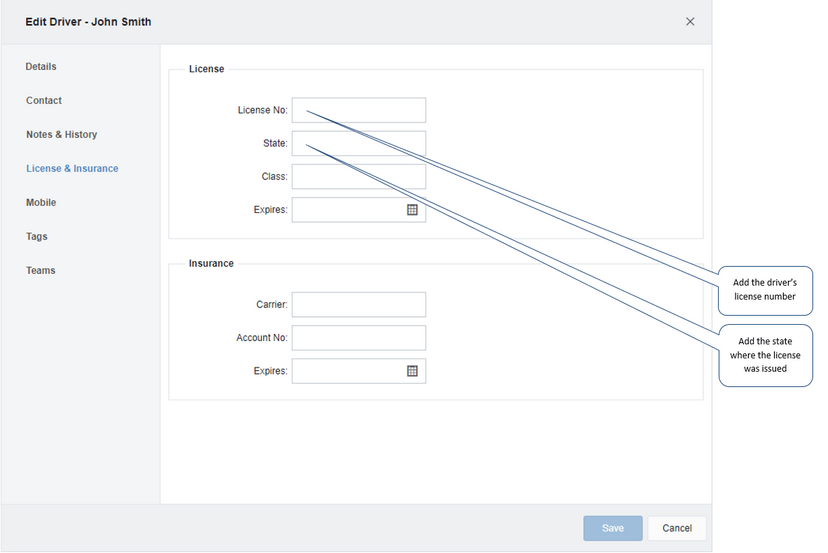The width and height of the screenshot is (828, 553).
Task: Click the driver's license number callout
Action: (765, 290)
